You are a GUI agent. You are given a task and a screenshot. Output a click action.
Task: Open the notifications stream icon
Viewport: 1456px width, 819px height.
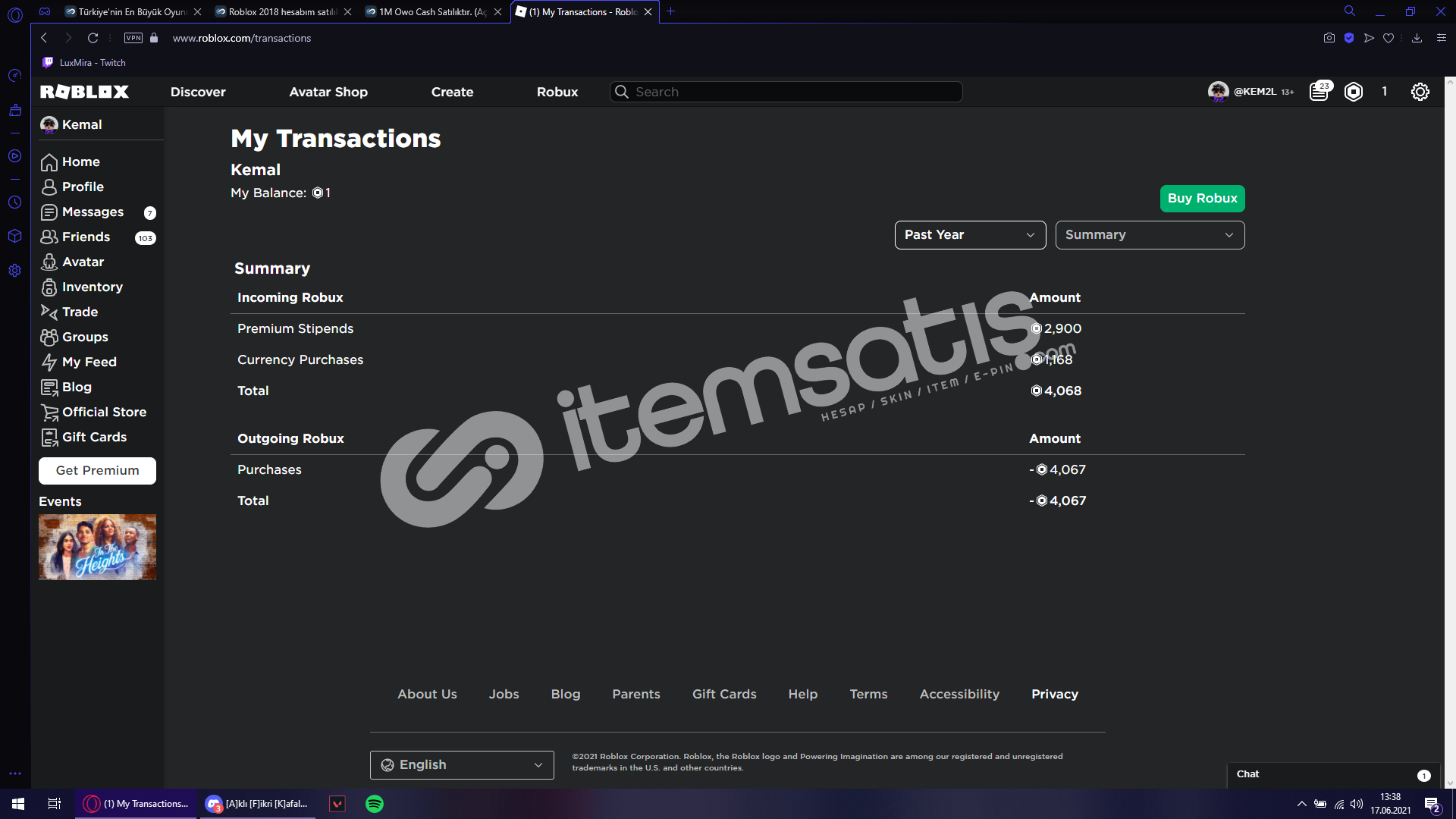click(1319, 92)
